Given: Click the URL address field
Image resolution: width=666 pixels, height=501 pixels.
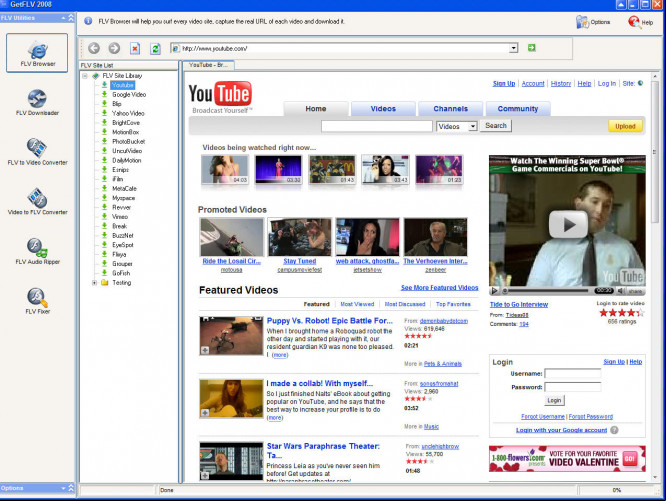Looking at the screenshot, I should tap(345, 48).
